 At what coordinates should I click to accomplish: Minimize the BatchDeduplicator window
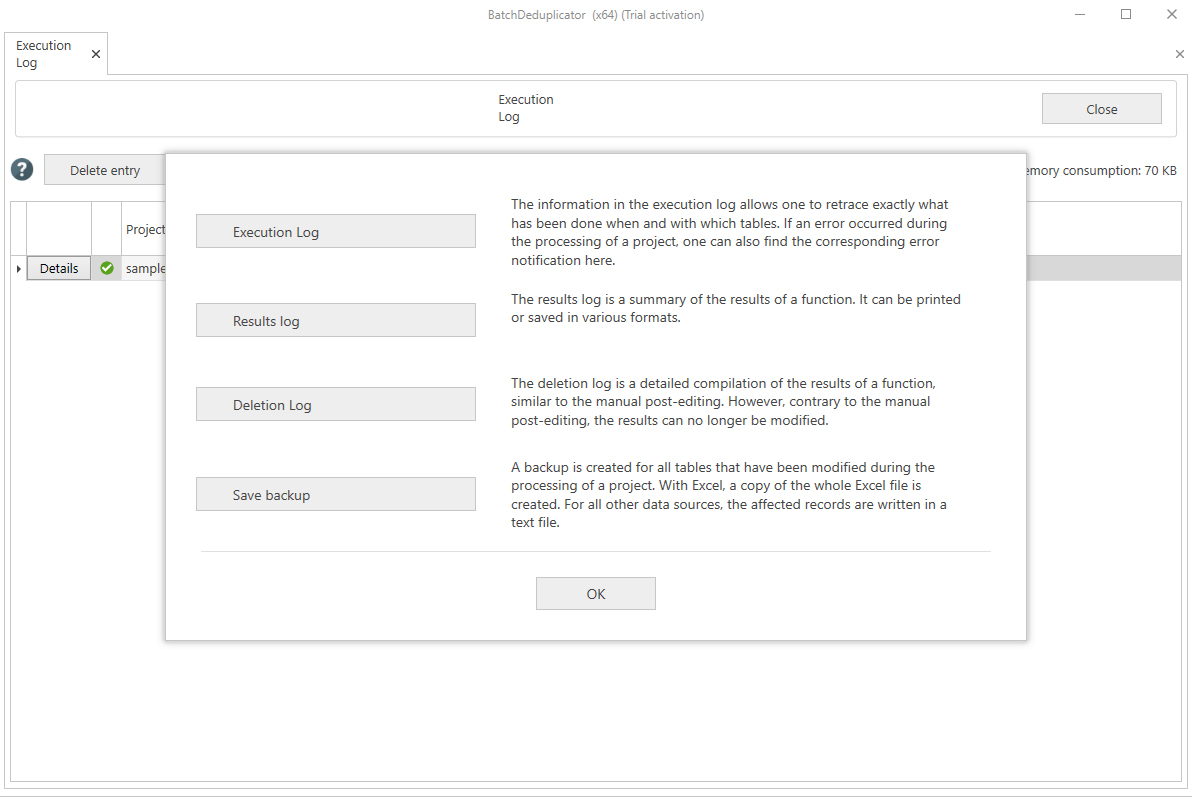(x=1080, y=15)
